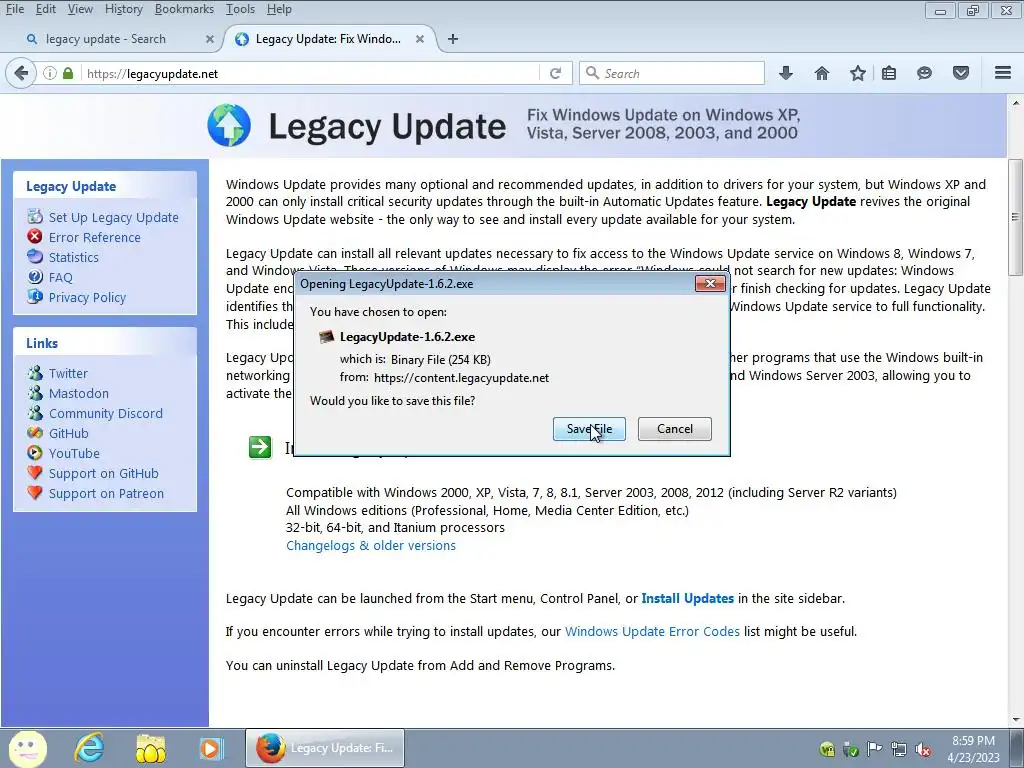Close the legacy update Search tab

[210, 39]
